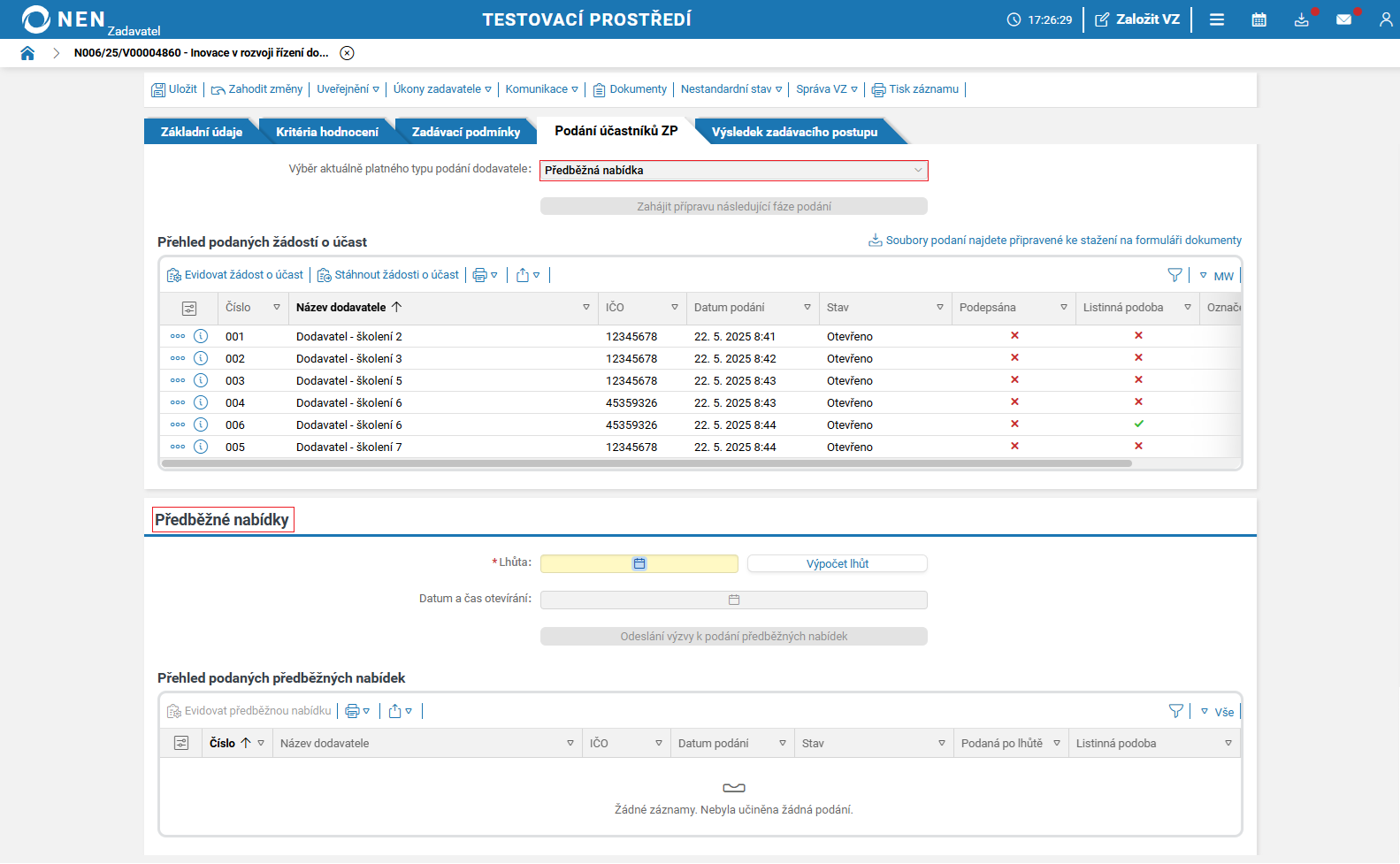
Task: Click Tisk záznamu to print the record
Action: coord(915,89)
